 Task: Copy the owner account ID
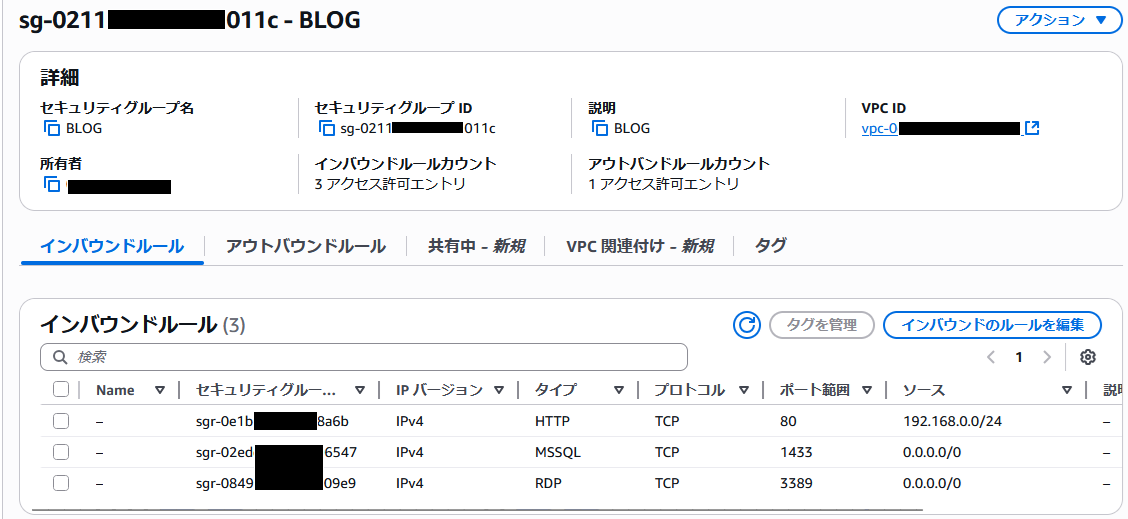[52, 185]
